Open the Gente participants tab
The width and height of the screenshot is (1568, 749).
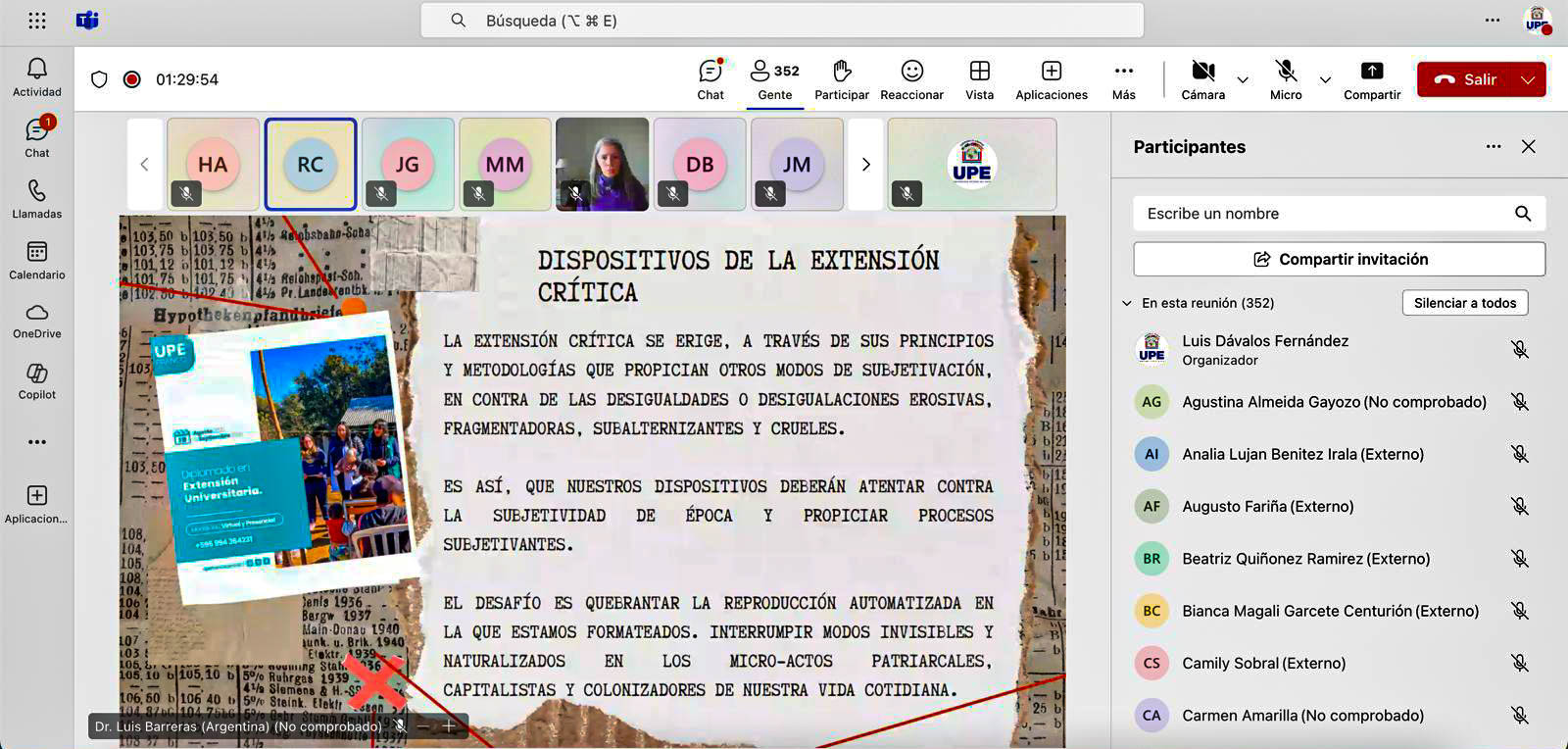click(774, 79)
